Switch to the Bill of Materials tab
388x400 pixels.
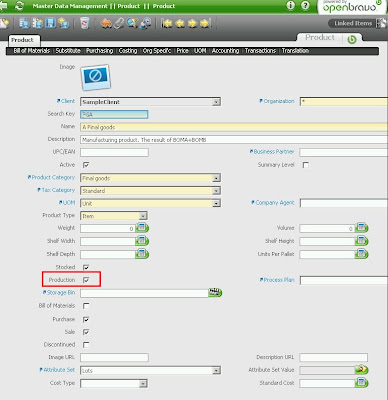[x=32, y=51]
